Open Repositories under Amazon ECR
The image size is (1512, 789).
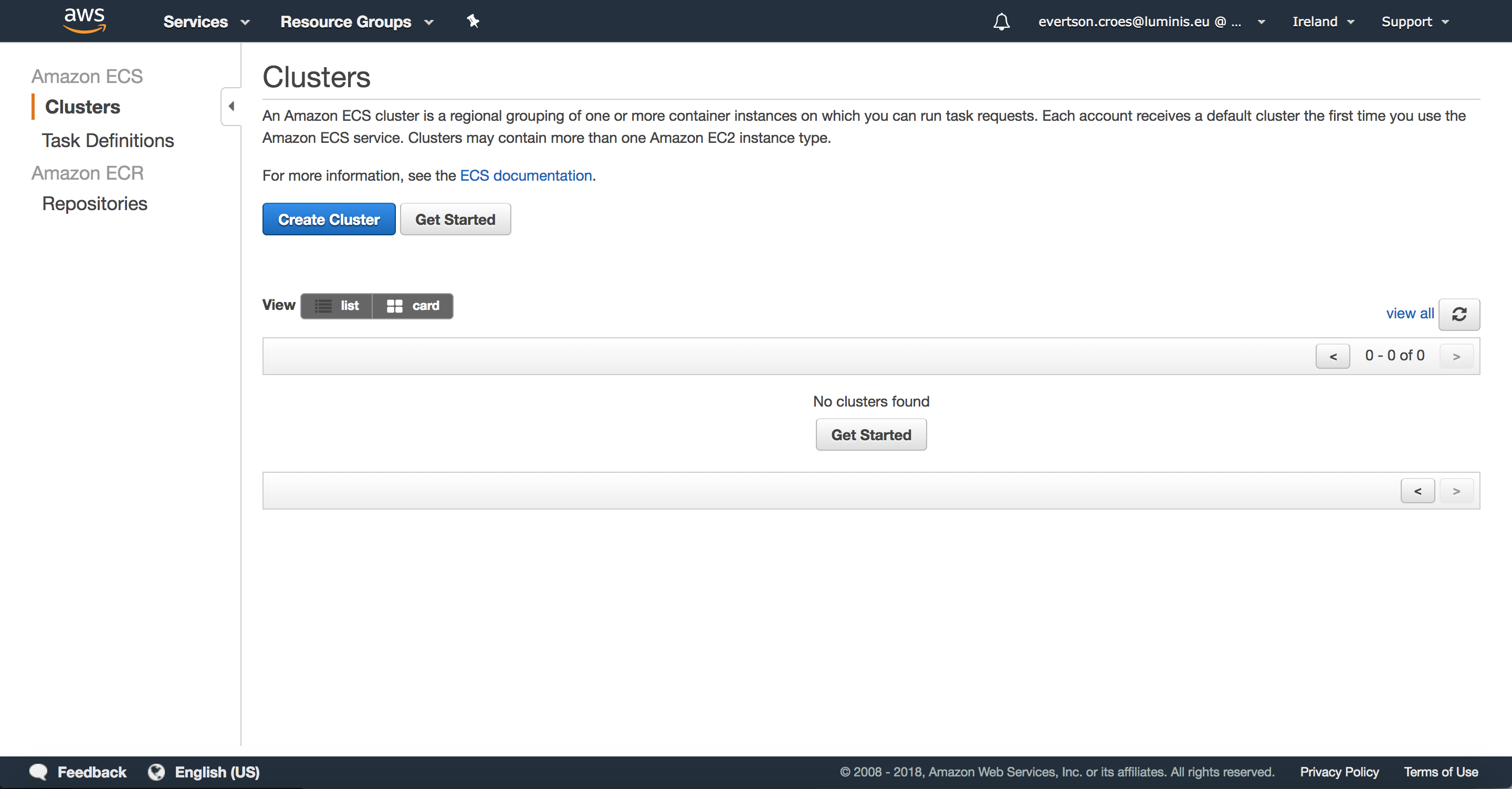tap(94, 203)
